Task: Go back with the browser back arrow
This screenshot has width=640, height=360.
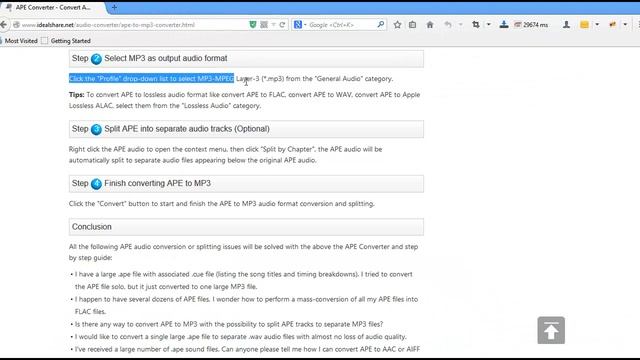Action: click(x=3, y=25)
